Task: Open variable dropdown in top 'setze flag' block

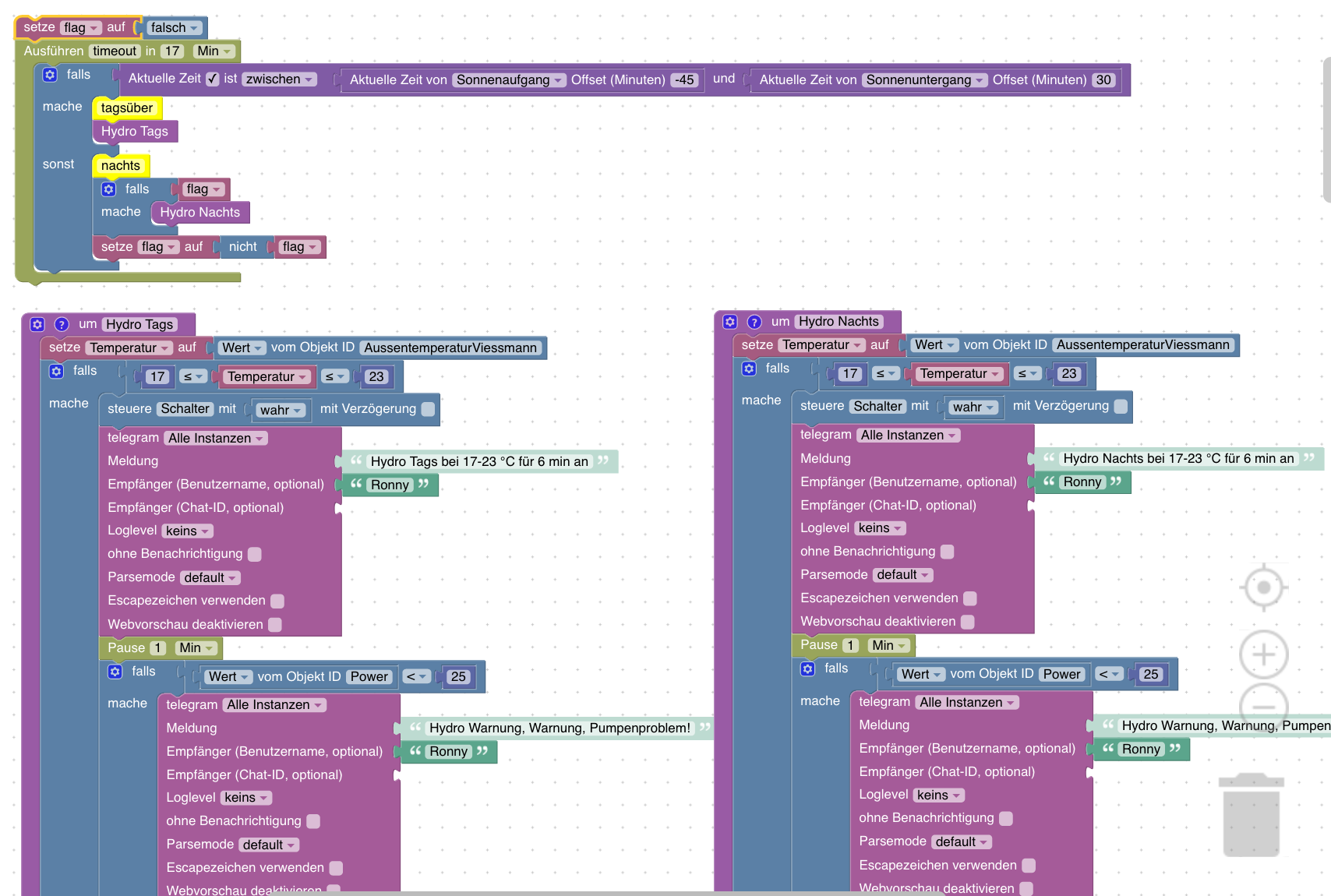Action: tap(81, 28)
